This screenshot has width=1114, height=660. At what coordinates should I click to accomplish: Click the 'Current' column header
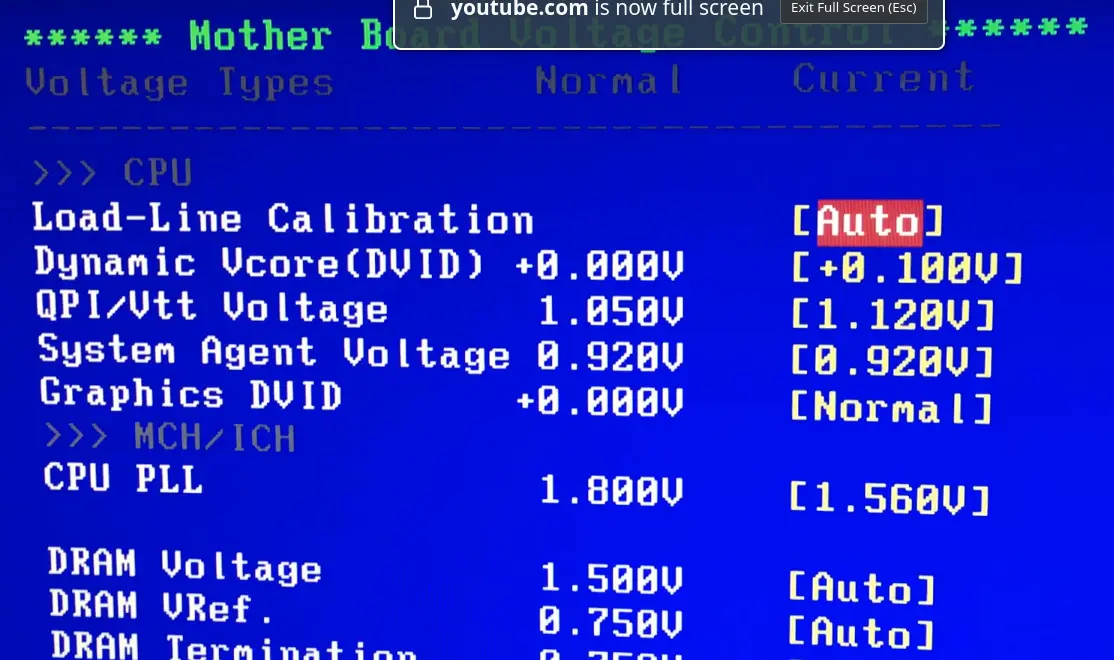coord(883,77)
